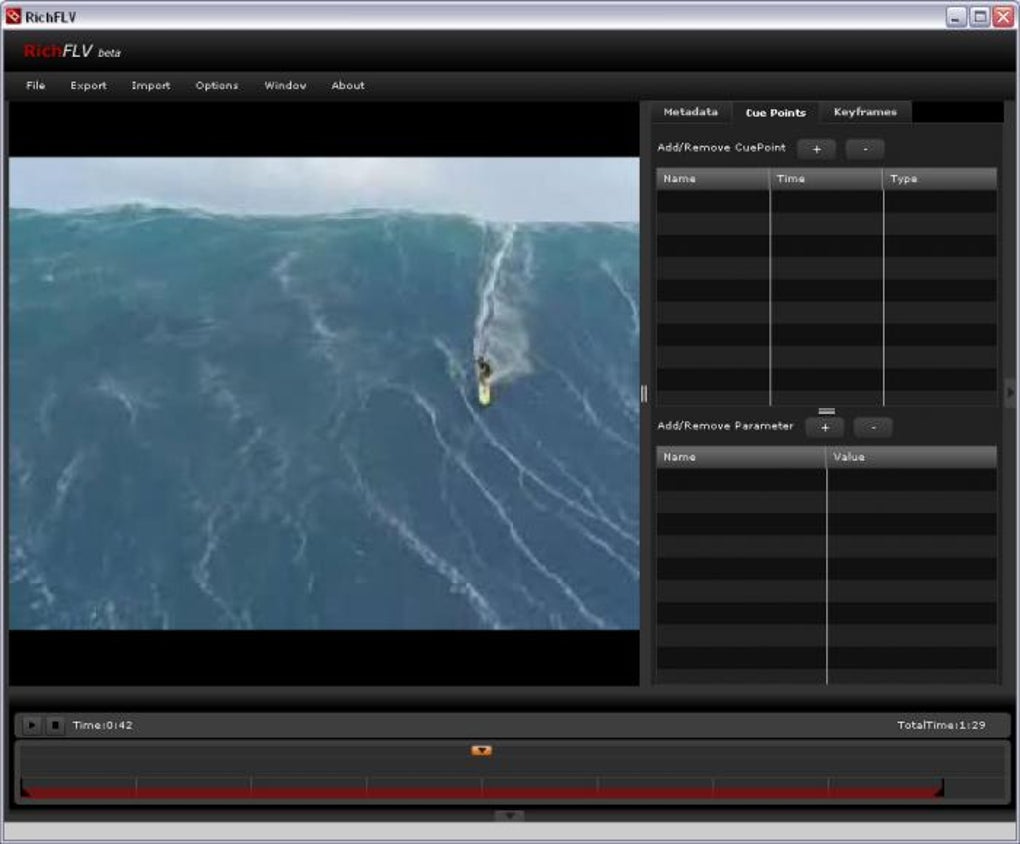Viewport: 1020px width, 844px height.
Task: Click parameter table Value column header
Action: pyautogui.click(x=912, y=457)
